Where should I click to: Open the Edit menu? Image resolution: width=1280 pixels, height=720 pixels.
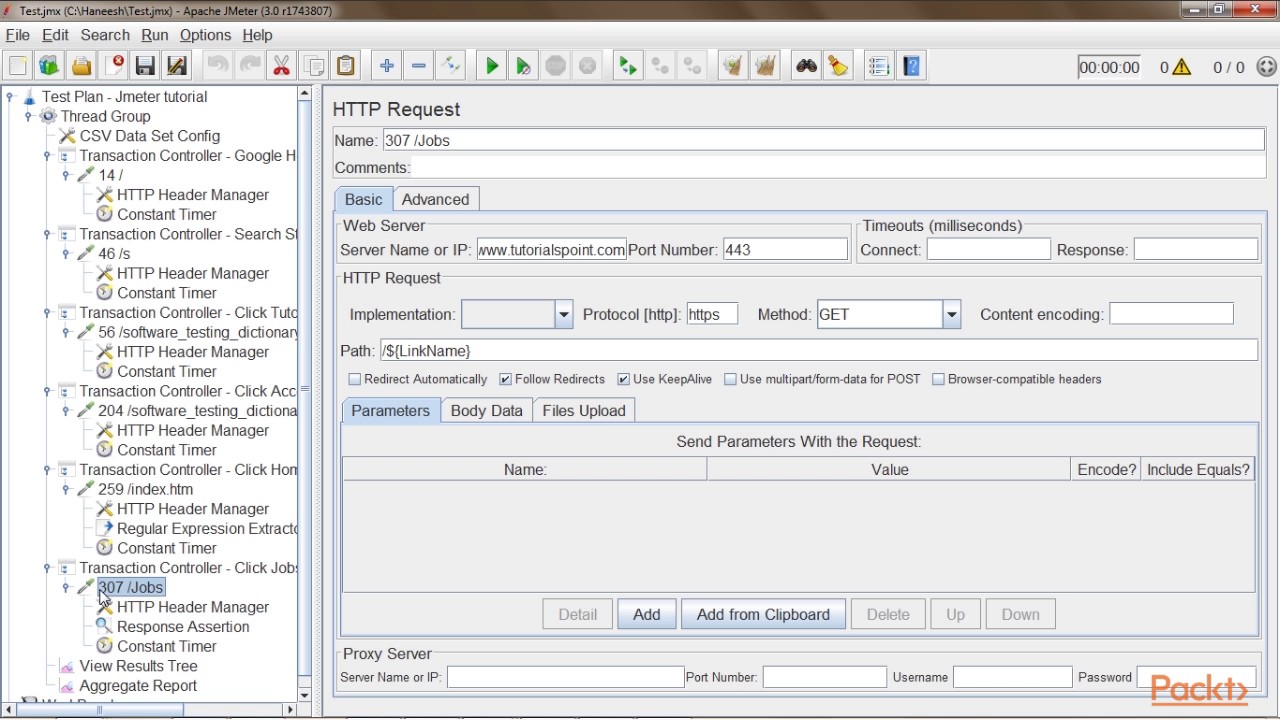[55, 35]
